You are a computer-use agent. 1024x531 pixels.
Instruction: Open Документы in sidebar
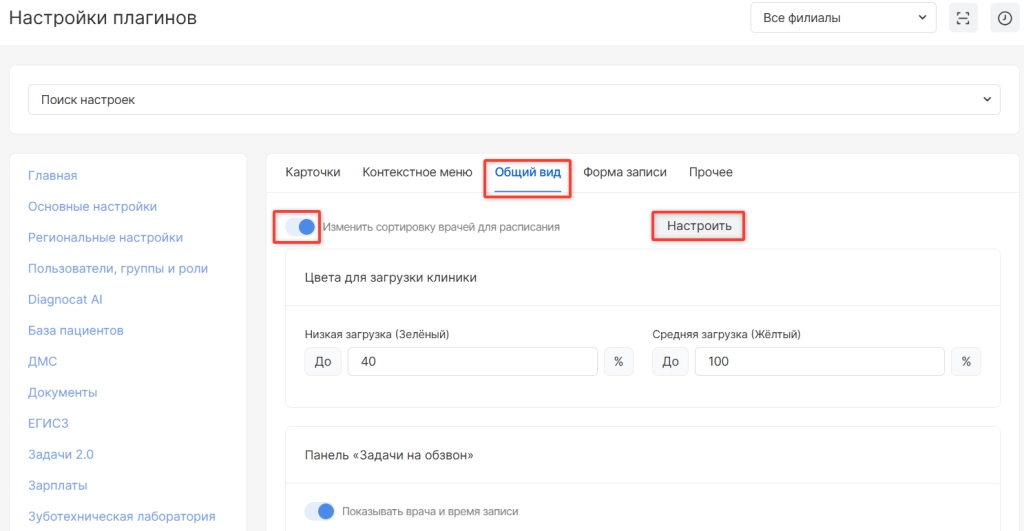pyautogui.click(x=63, y=393)
